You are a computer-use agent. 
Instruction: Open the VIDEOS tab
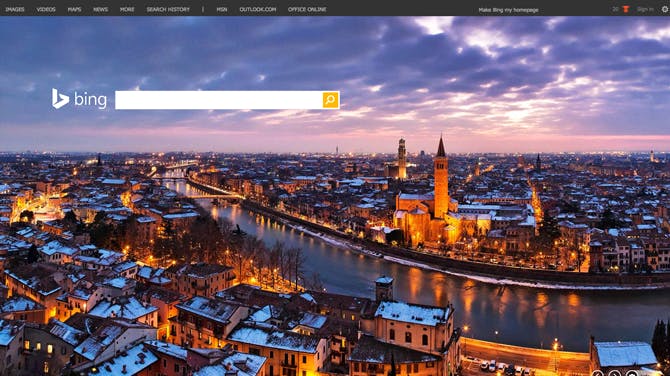click(x=46, y=9)
